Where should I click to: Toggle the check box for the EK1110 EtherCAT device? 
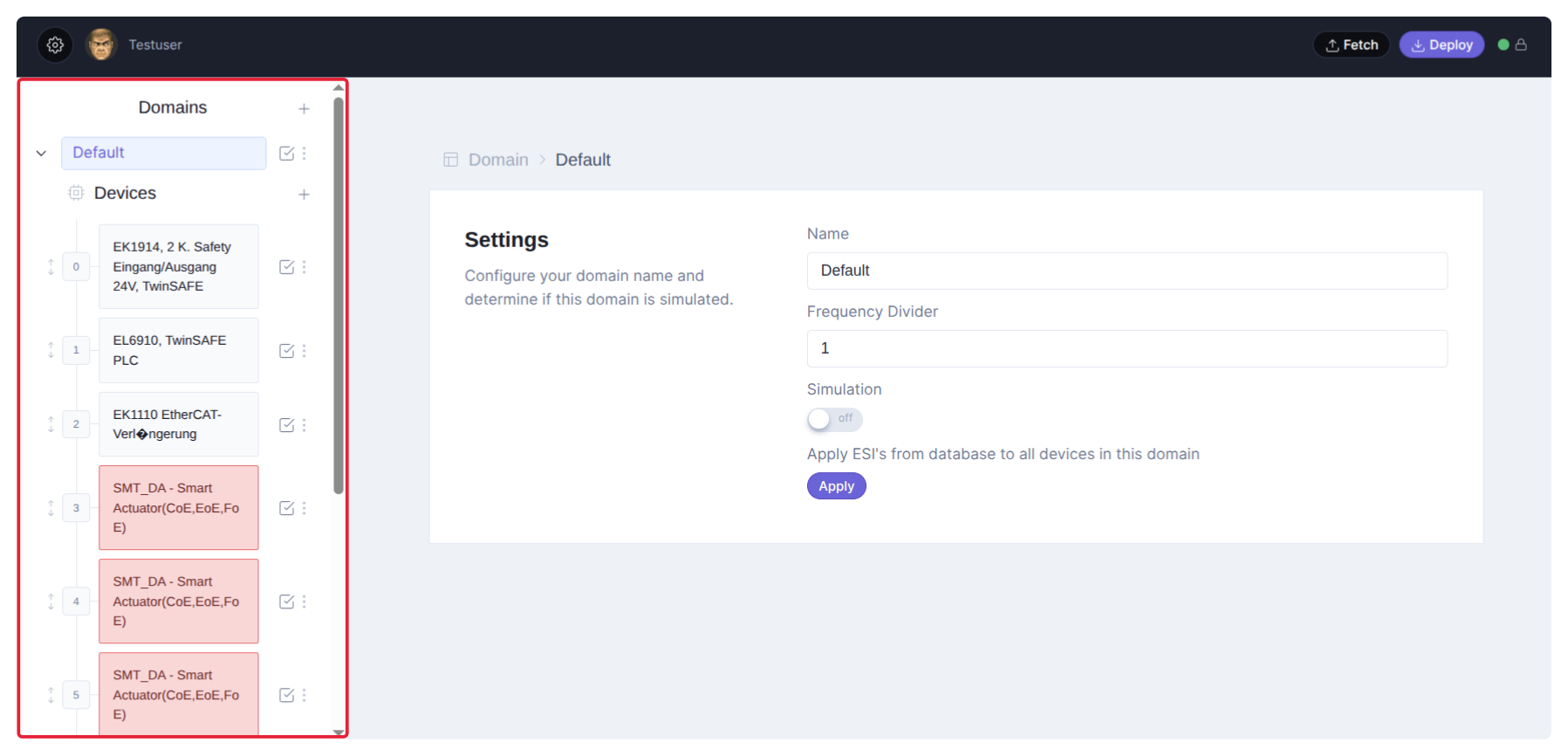click(x=286, y=425)
